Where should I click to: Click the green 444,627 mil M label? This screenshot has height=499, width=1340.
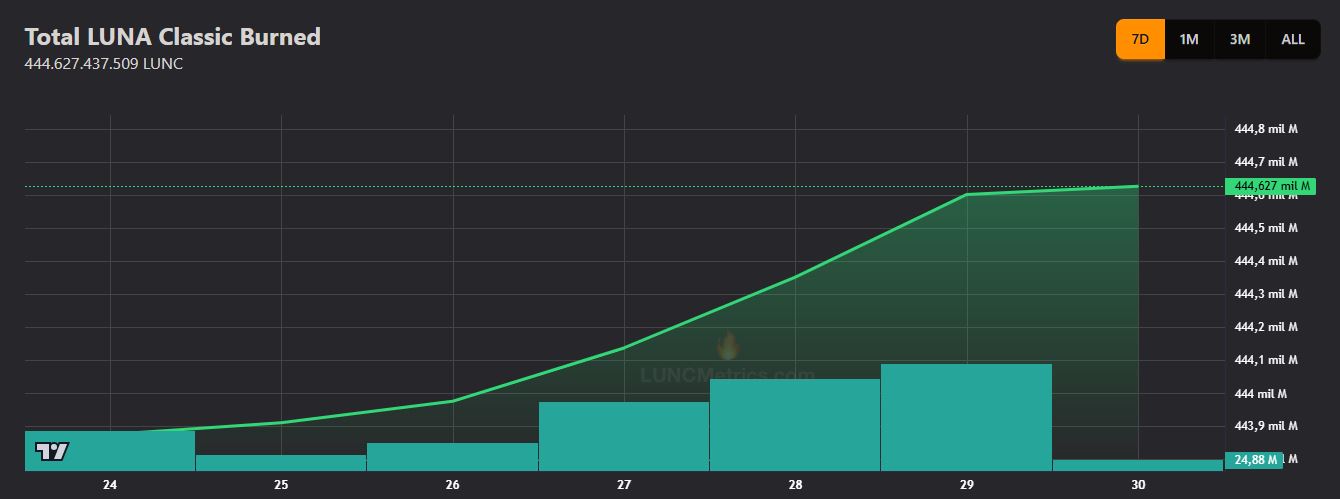[x=1270, y=186]
